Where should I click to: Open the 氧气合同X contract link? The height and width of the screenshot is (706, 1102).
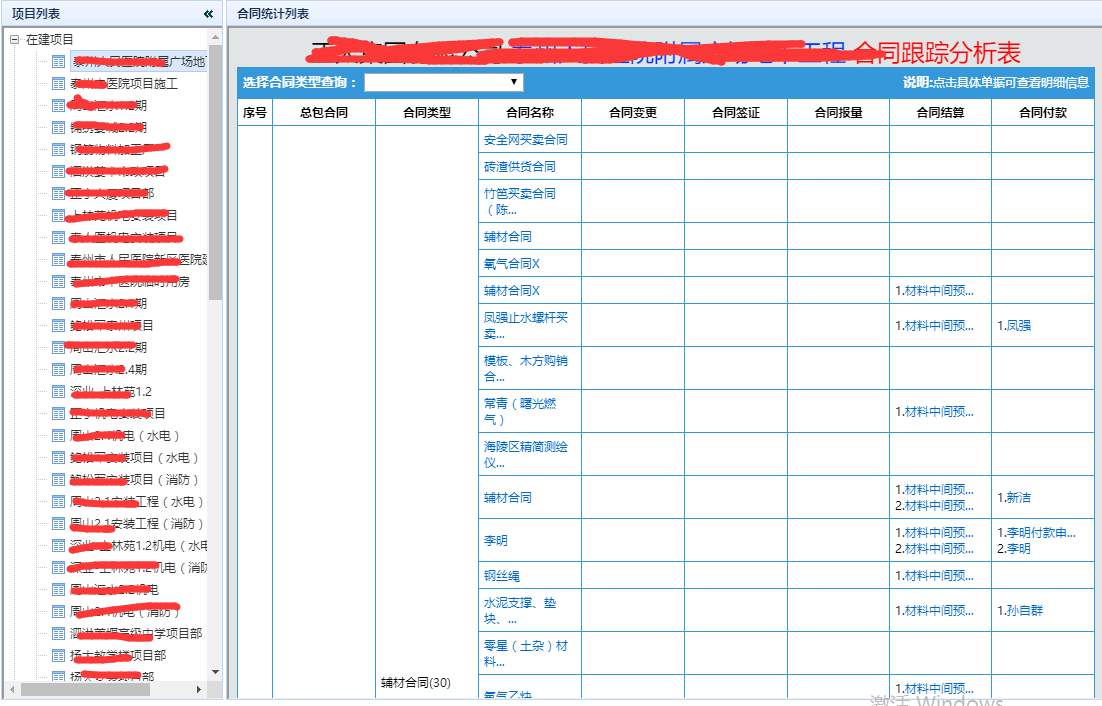(512, 263)
